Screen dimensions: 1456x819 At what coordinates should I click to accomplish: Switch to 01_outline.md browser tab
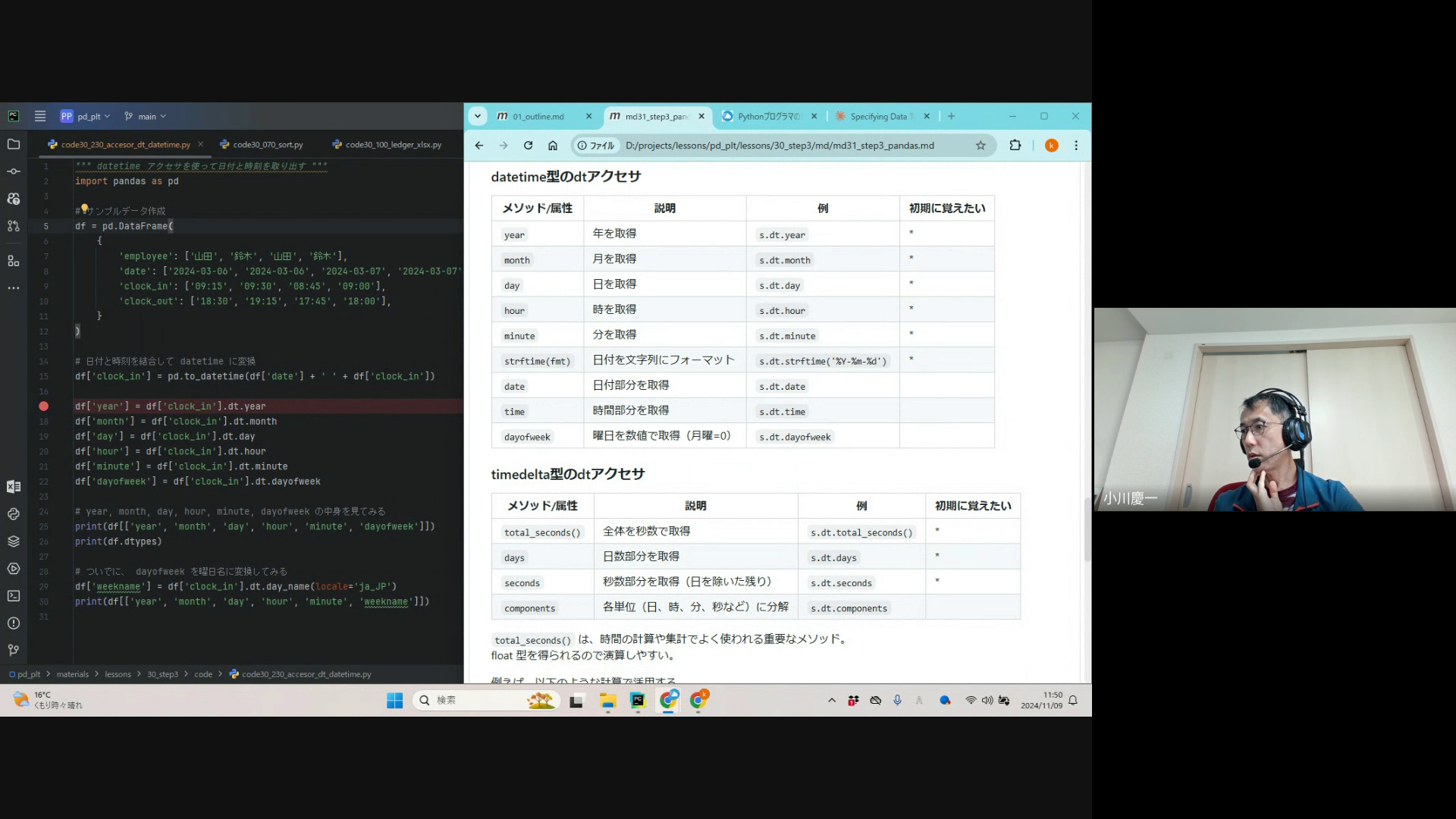[x=538, y=116]
